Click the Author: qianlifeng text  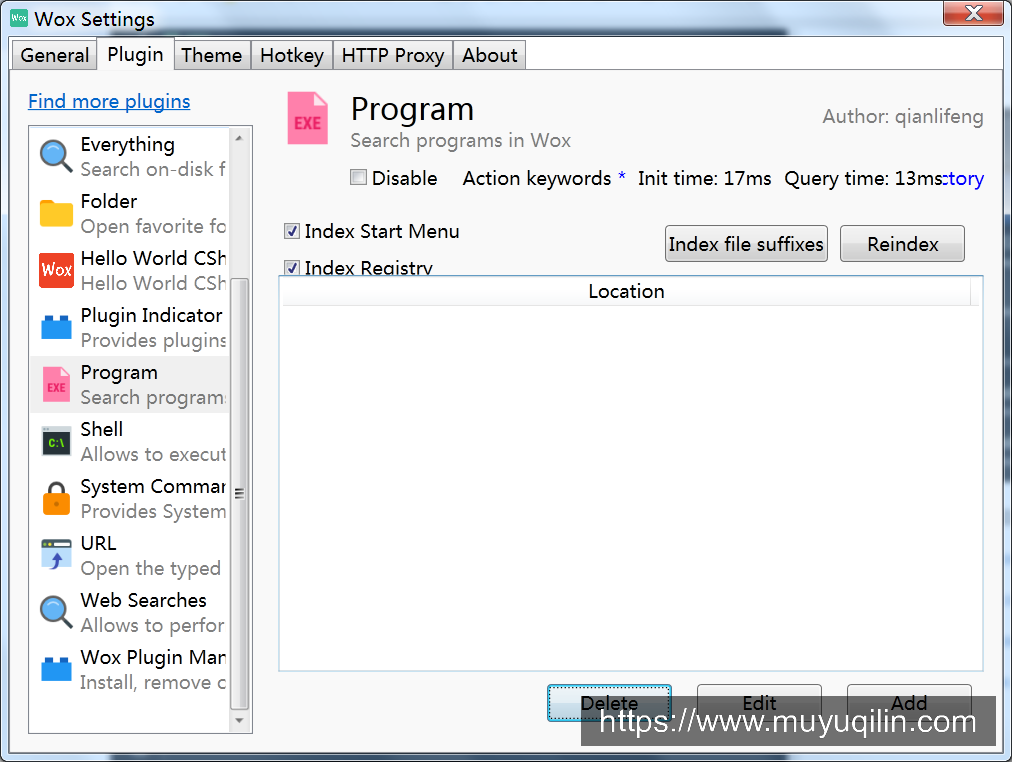pyautogui.click(x=903, y=116)
